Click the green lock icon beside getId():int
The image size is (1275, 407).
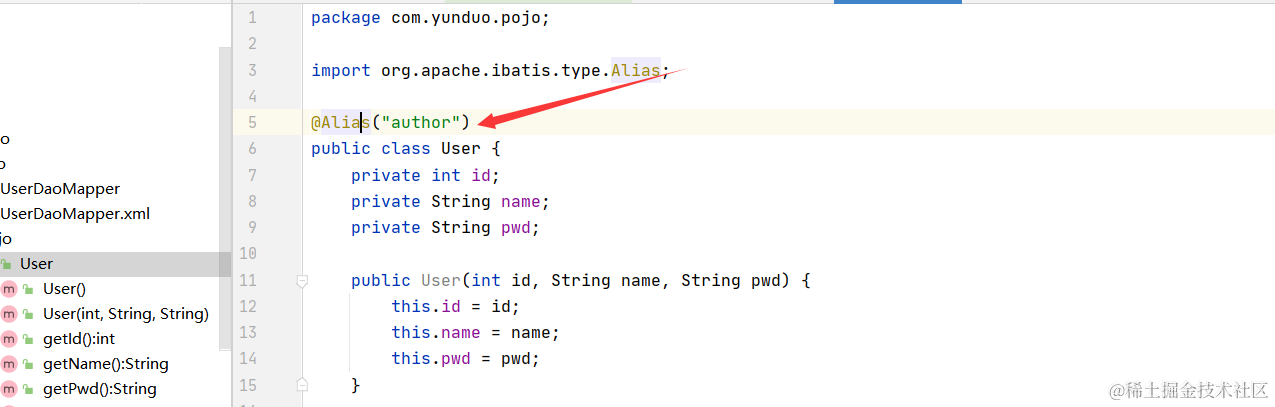coord(28,339)
